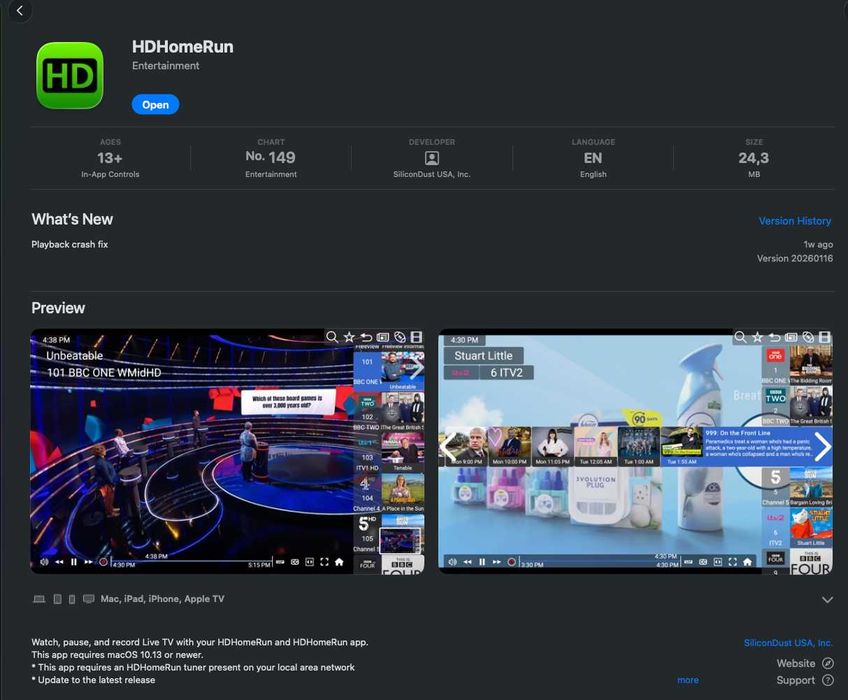Click "SiliconDust USA, Inc." under Developer
The width and height of the screenshot is (848, 700).
coord(432,174)
